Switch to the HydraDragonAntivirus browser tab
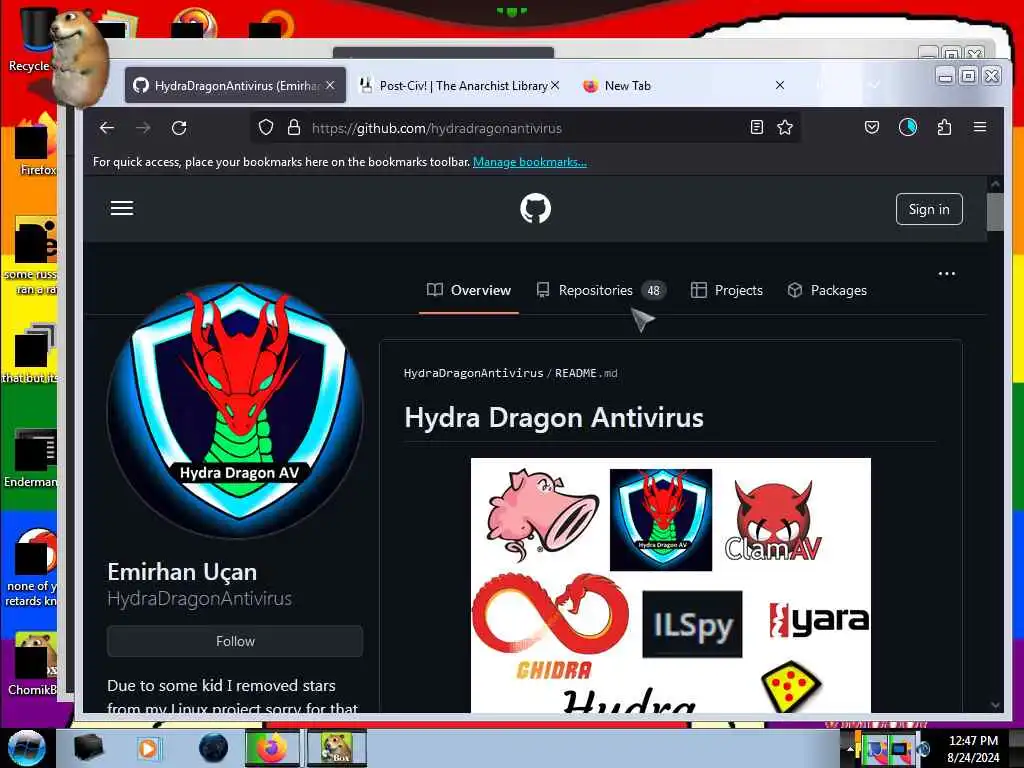 tap(235, 86)
